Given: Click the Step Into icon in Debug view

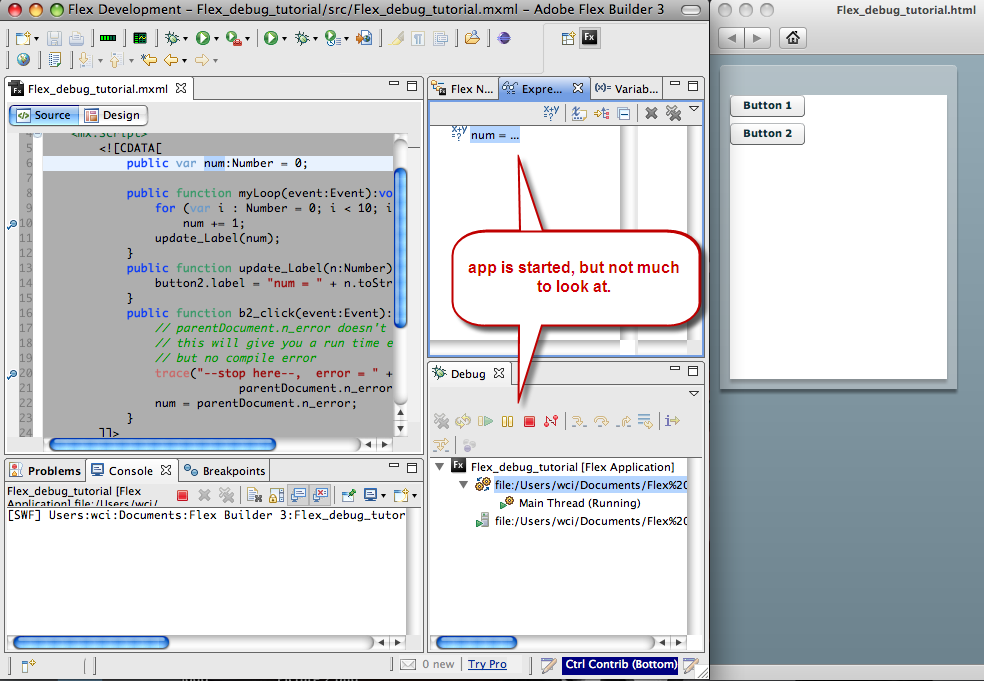Looking at the screenshot, I should click(579, 421).
